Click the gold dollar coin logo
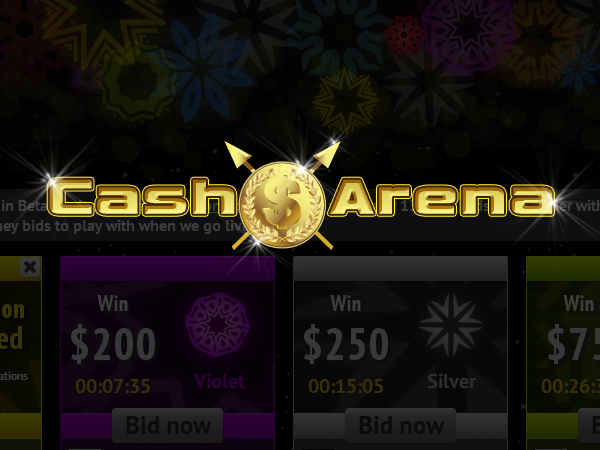 click(x=282, y=205)
